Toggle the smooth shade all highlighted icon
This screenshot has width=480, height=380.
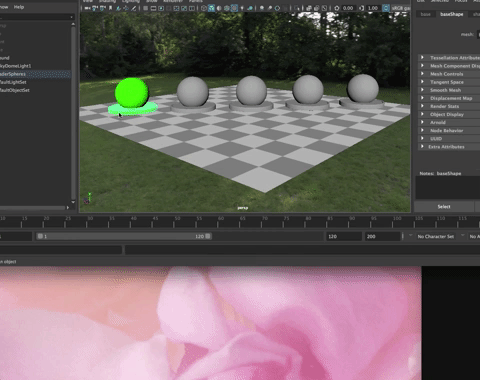[x=211, y=8]
